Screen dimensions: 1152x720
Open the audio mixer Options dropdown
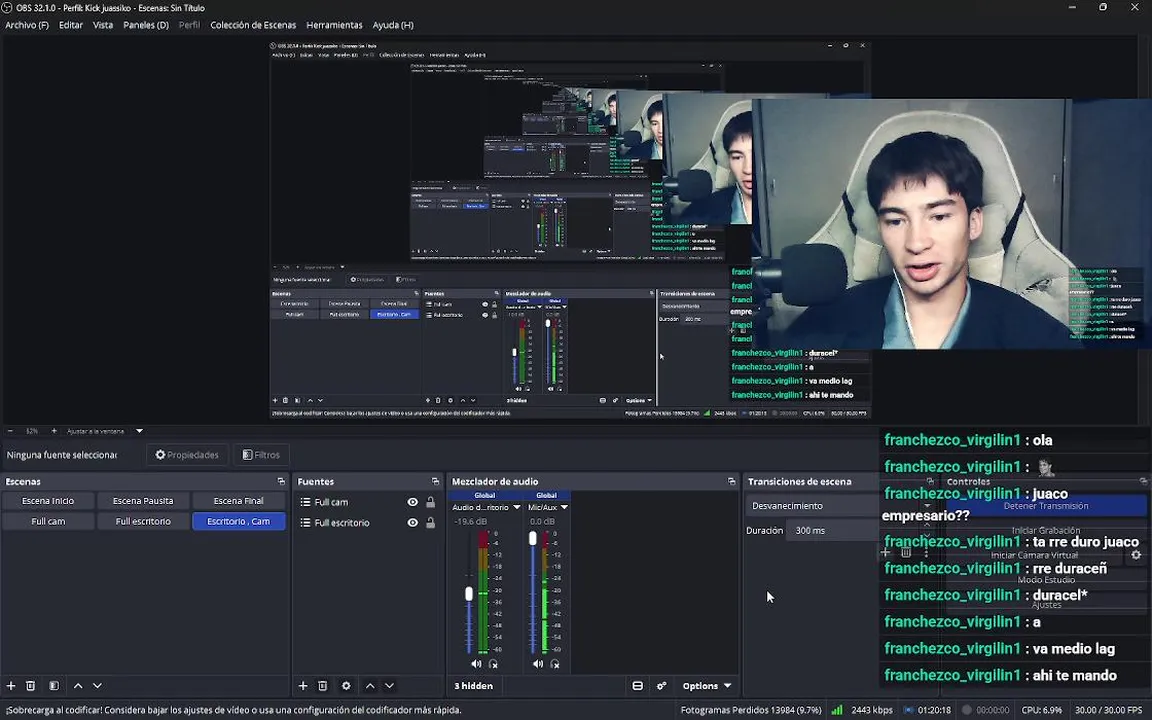pos(707,685)
